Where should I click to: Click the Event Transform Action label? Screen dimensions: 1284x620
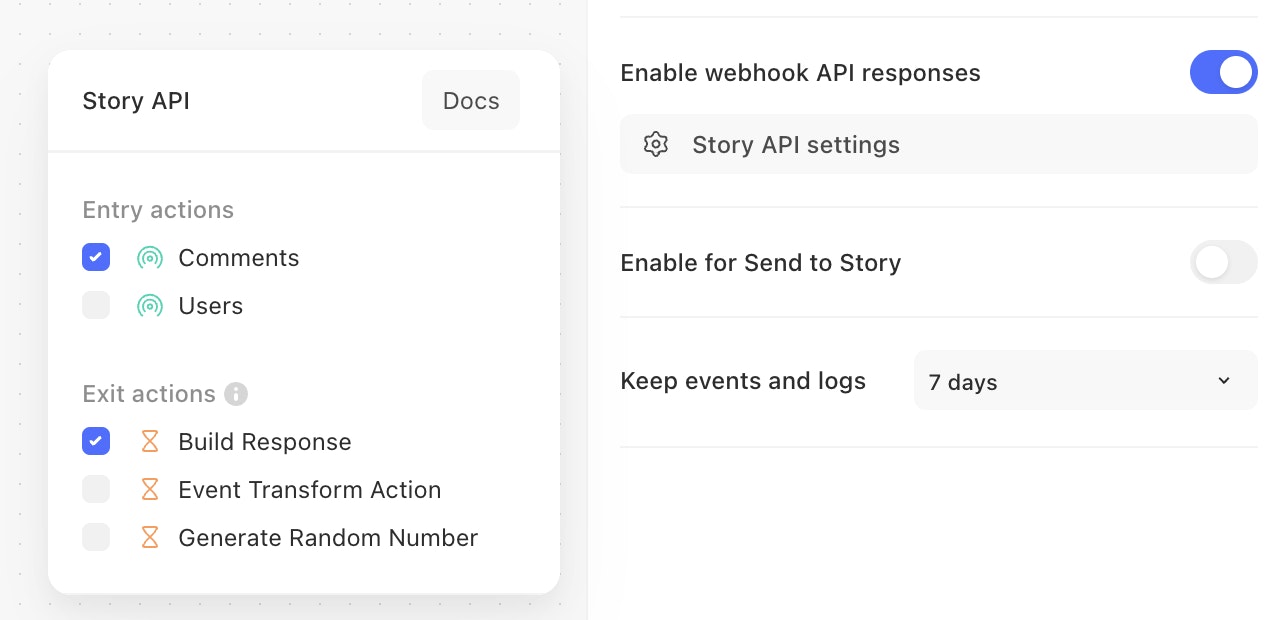pos(310,490)
